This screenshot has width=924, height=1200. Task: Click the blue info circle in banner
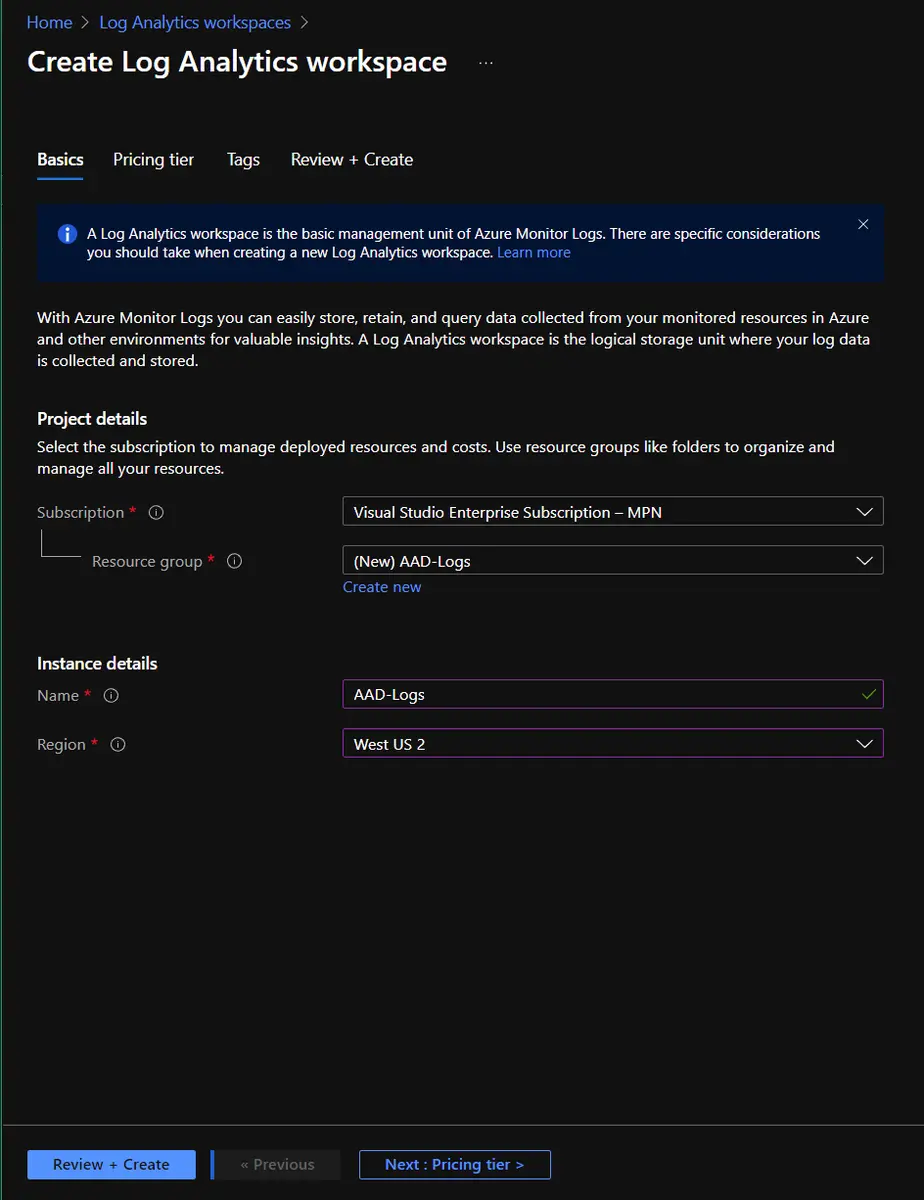[67, 234]
